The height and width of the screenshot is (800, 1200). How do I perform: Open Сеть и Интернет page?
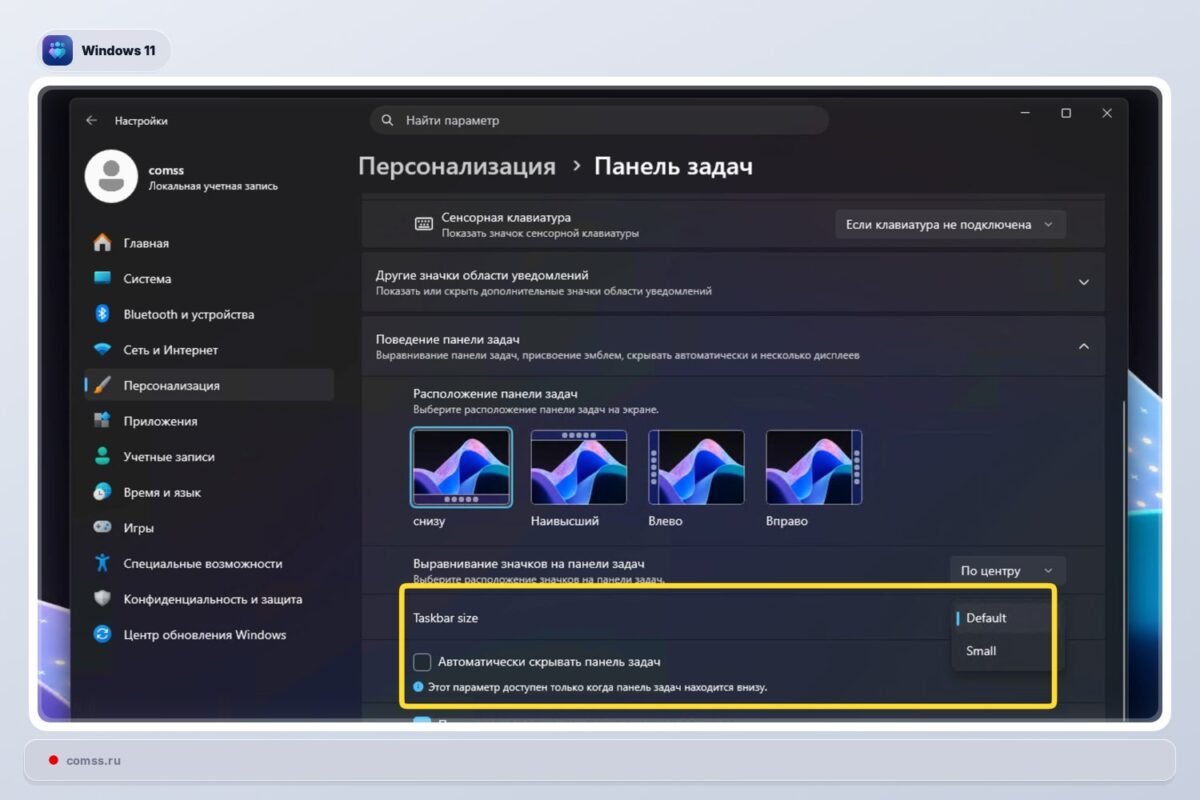209,350
